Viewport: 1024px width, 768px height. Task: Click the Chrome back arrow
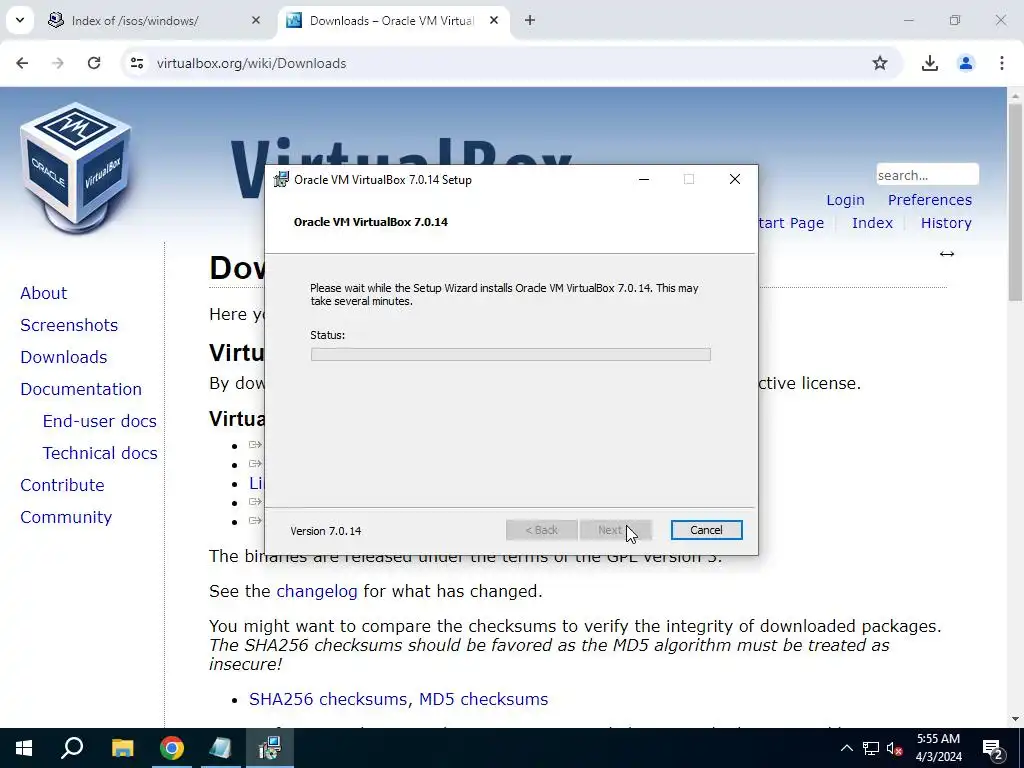tap(22, 63)
